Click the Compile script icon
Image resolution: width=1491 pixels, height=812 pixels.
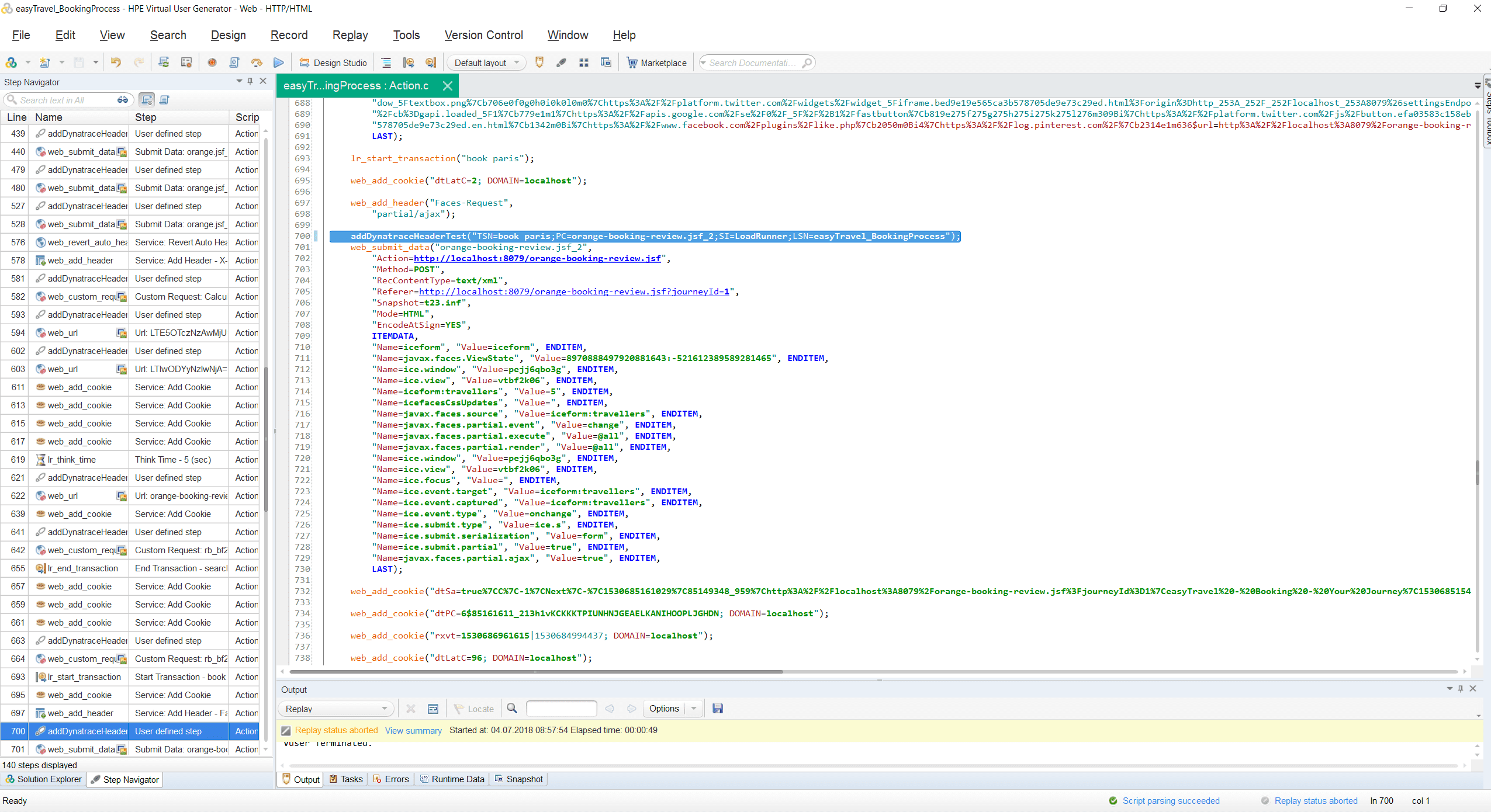pyautogui.click(x=234, y=63)
